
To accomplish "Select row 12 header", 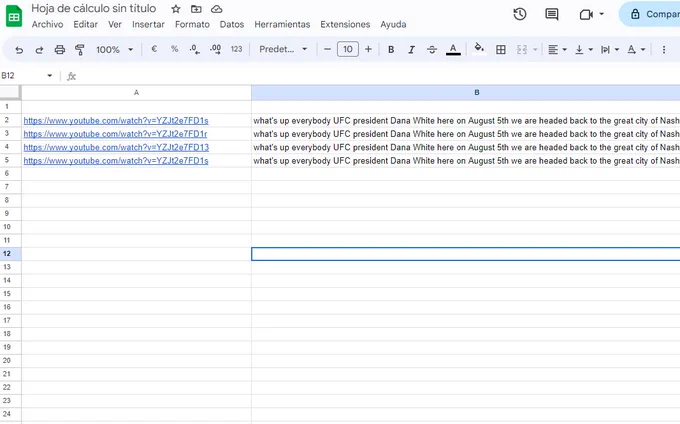I will point(10,254).
